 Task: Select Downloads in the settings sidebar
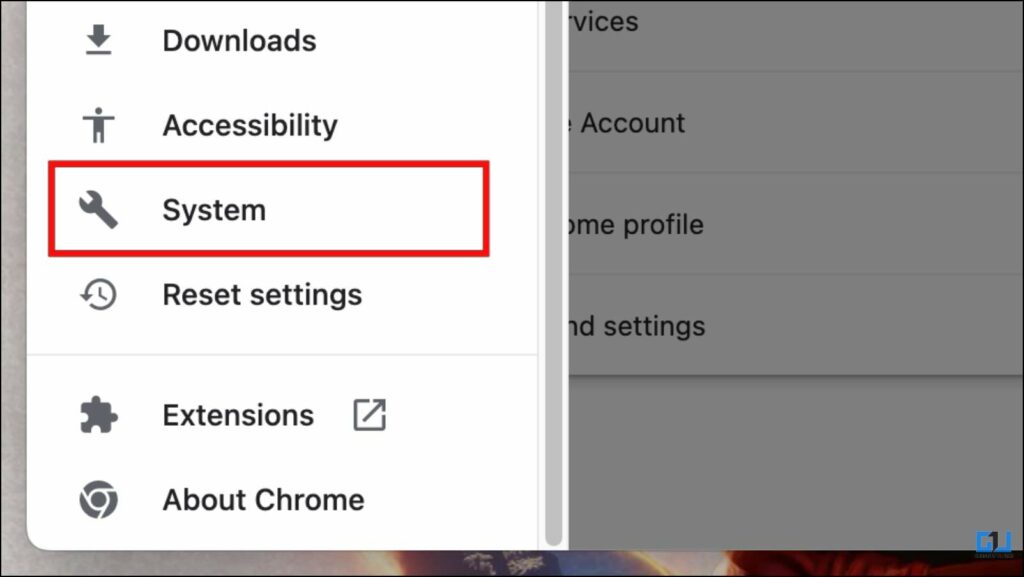tap(238, 38)
